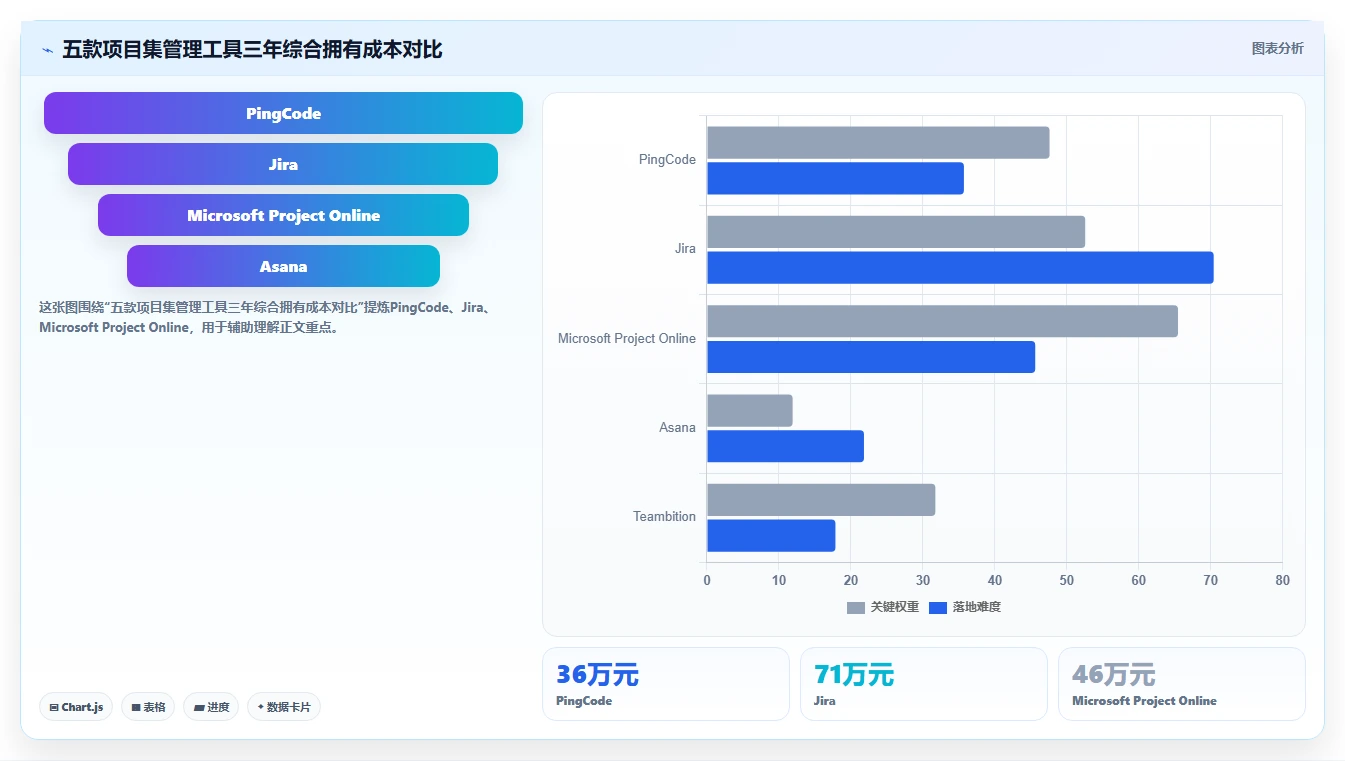The width and height of the screenshot is (1345, 761).
Task: Click the Microsoft Project Online y-axis label
Action: tap(627, 338)
